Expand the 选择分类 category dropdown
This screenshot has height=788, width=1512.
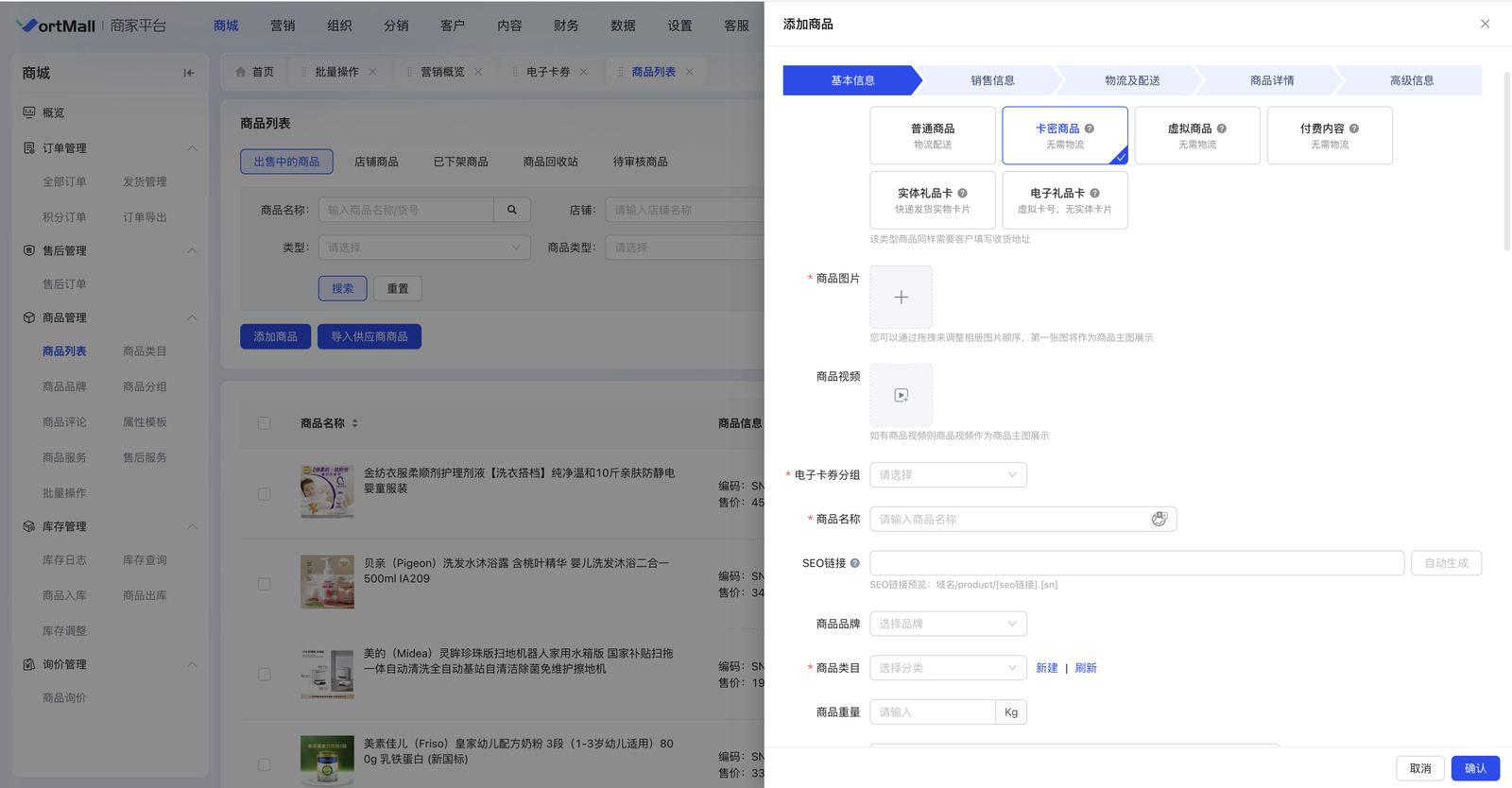[x=948, y=668]
